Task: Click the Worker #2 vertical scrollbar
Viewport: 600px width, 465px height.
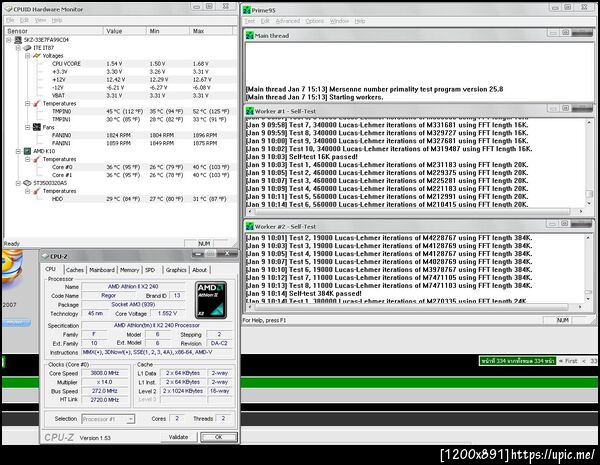Action: tap(588, 267)
